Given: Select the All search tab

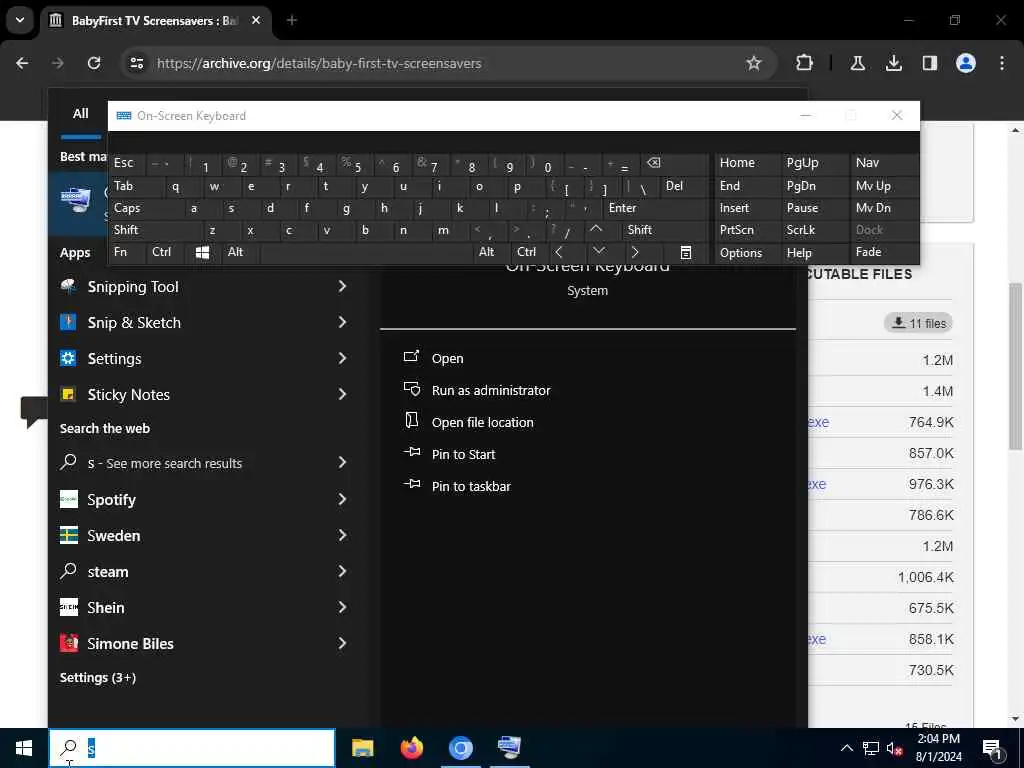Looking at the screenshot, I should click(80, 114).
